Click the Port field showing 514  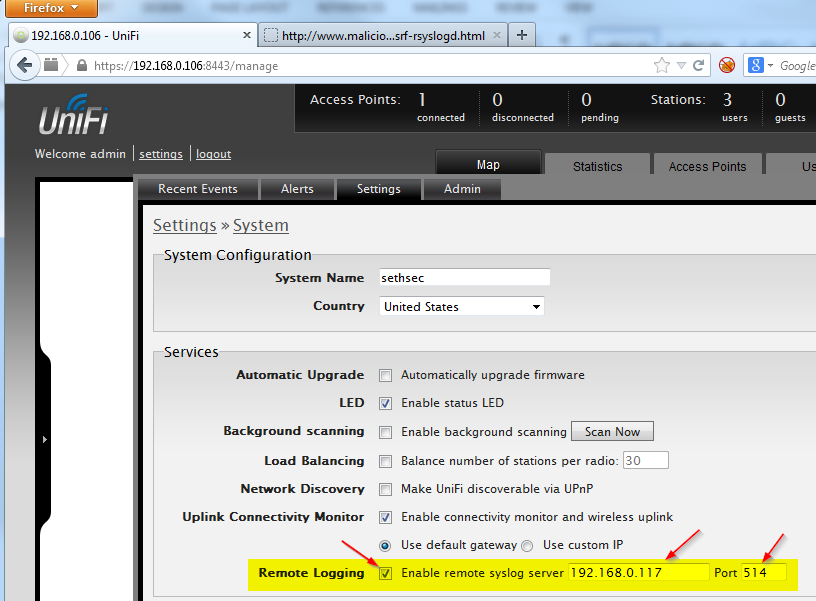tap(764, 572)
